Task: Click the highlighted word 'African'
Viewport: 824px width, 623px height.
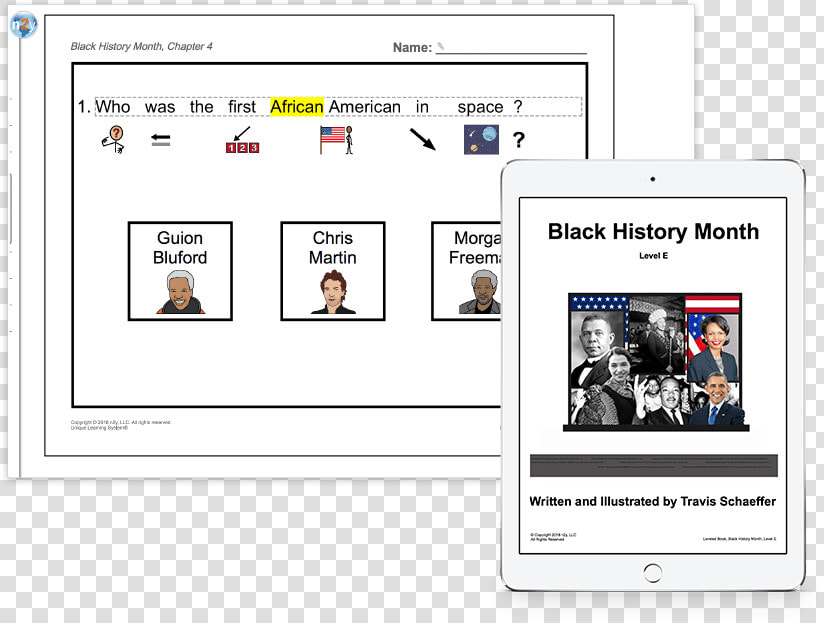Action: click(297, 107)
